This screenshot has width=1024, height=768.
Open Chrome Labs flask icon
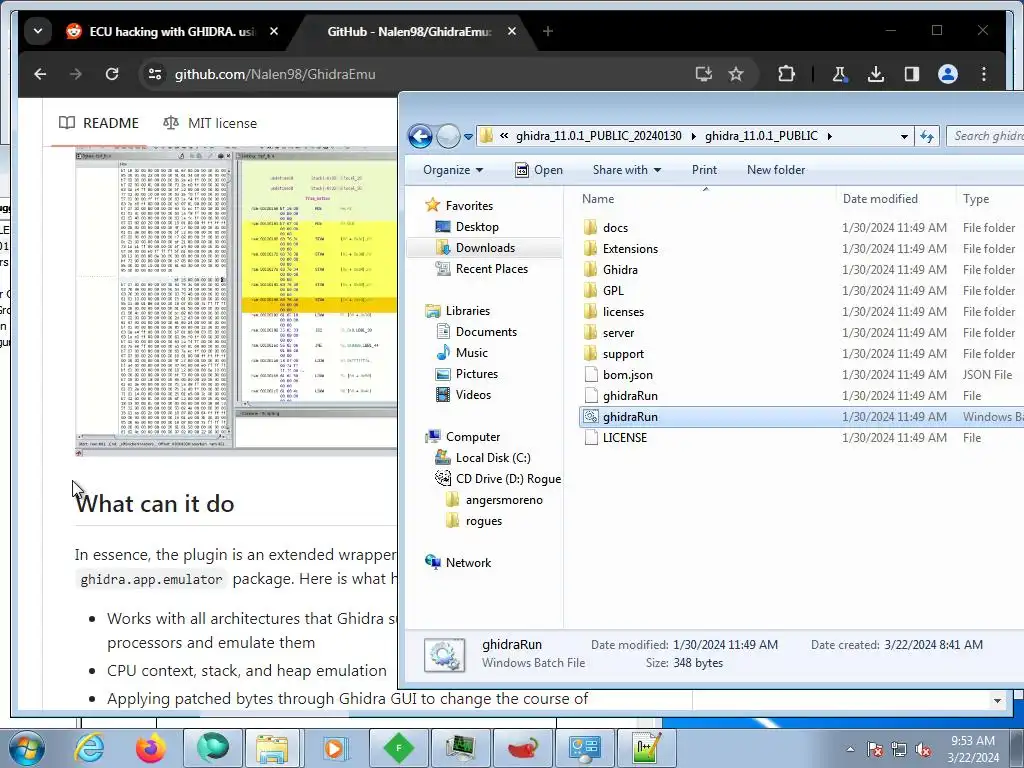(839, 74)
